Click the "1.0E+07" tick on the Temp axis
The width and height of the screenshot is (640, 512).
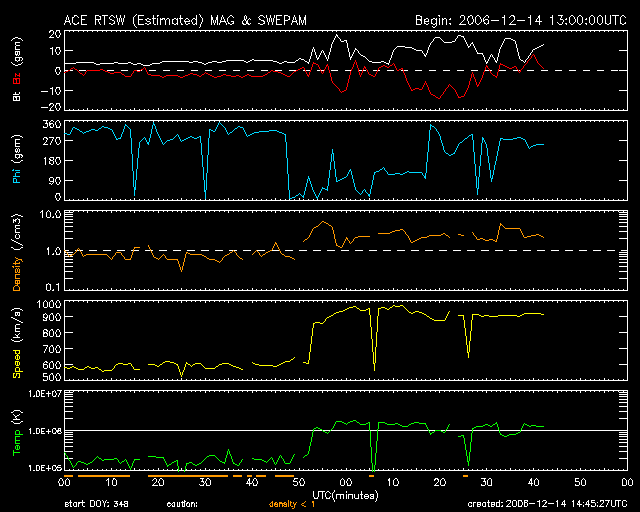click(45, 394)
